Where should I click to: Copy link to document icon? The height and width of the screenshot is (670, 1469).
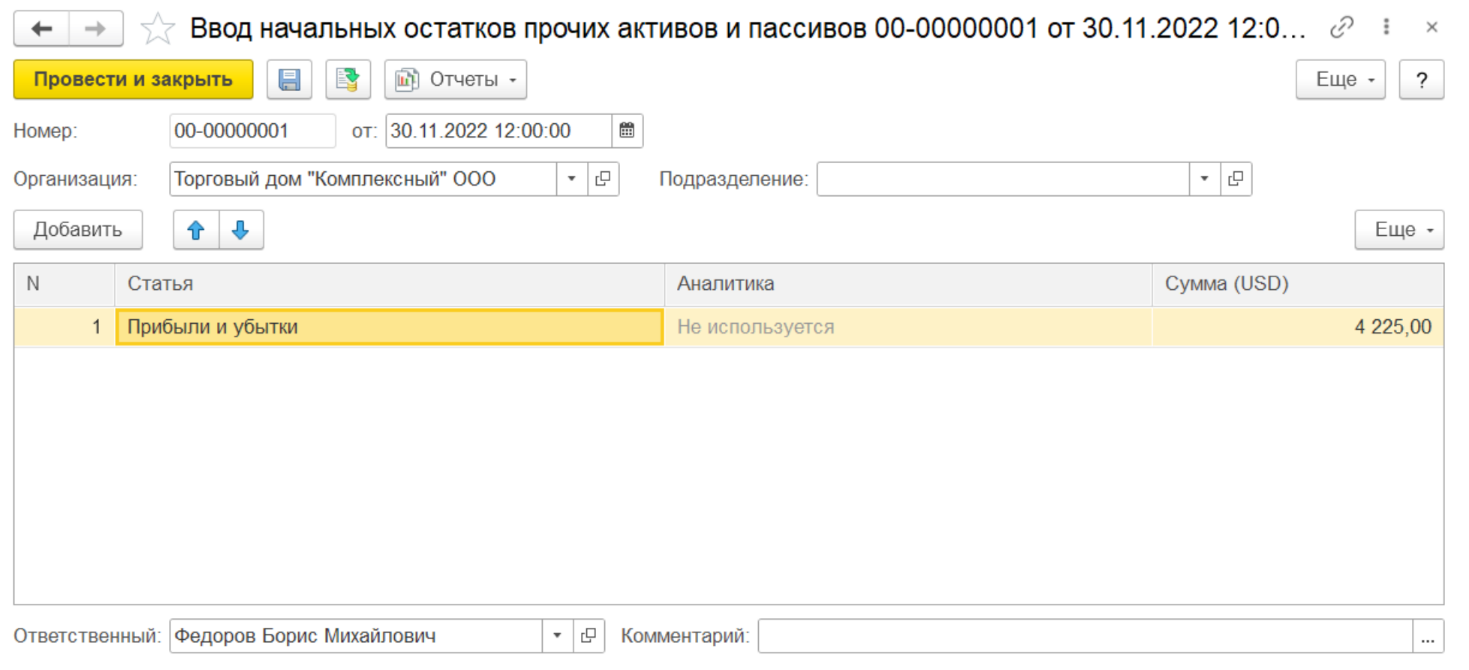[1342, 28]
